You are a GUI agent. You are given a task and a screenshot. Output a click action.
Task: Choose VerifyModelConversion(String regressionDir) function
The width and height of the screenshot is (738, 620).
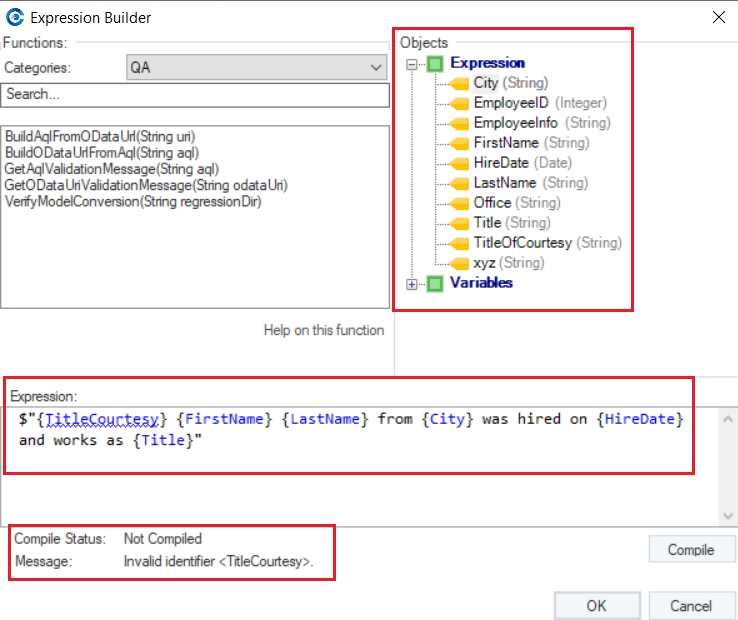[133, 201]
